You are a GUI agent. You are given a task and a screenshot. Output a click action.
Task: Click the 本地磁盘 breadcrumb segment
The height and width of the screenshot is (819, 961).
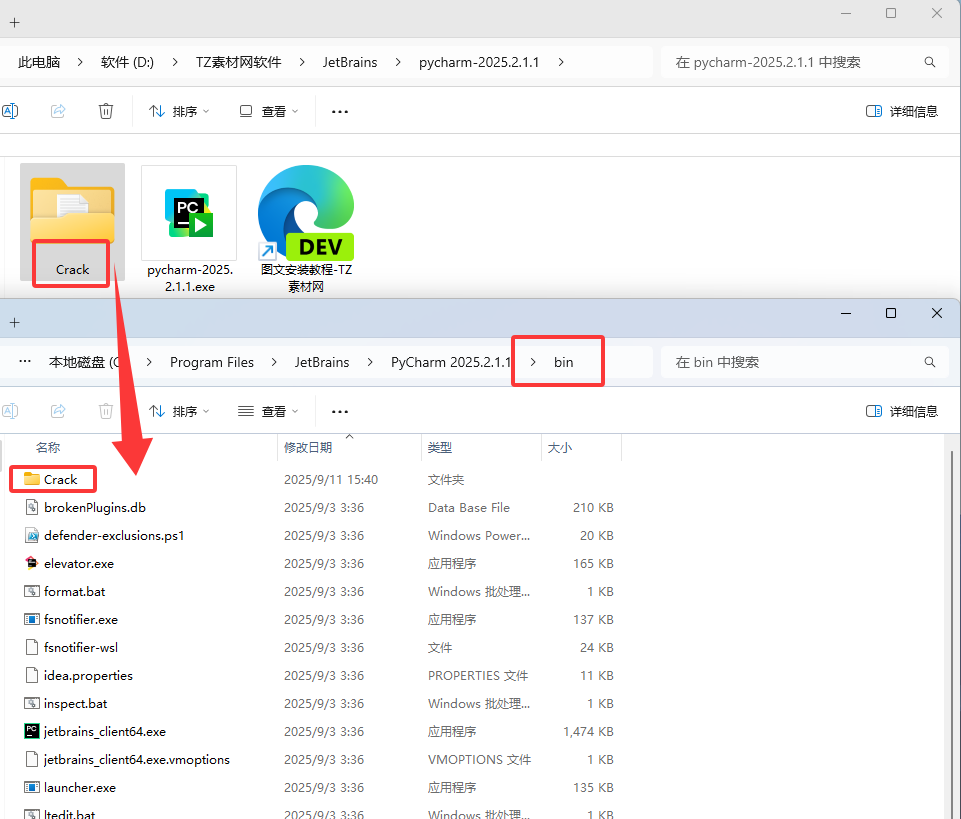85,362
